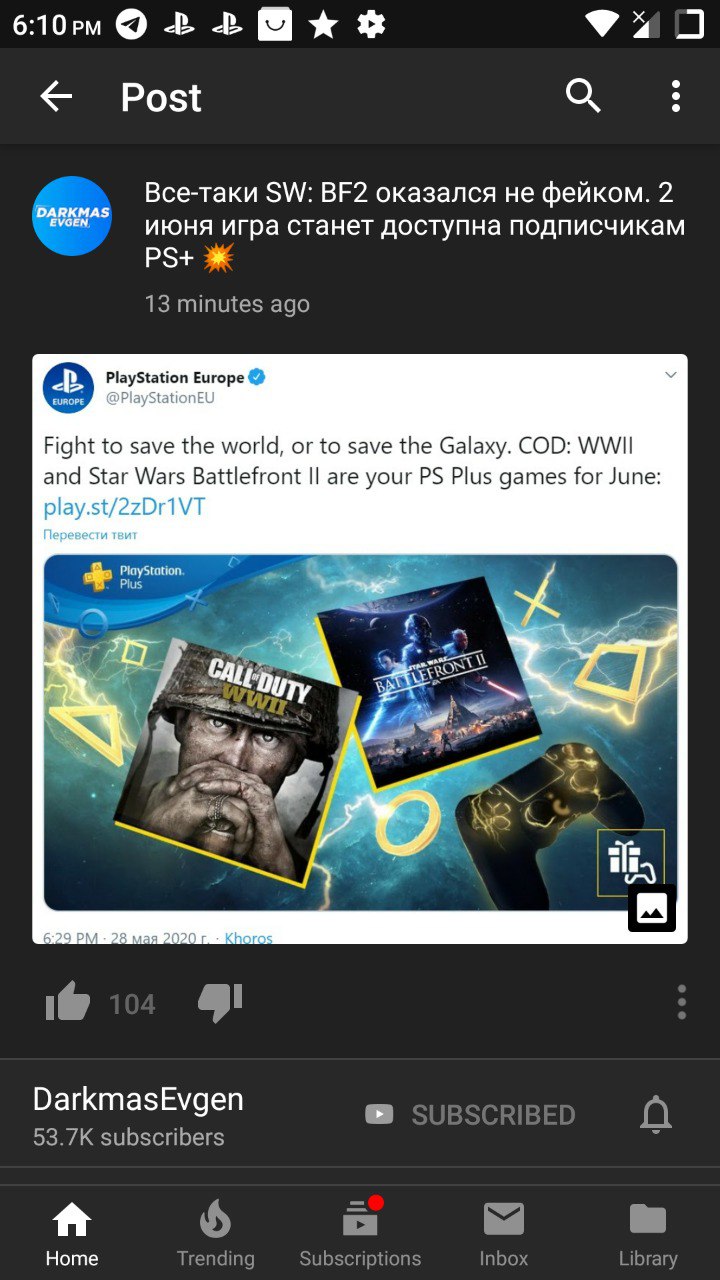Go back using the arrow icon
This screenshot has width=720, height=1280.
point(56,97)
